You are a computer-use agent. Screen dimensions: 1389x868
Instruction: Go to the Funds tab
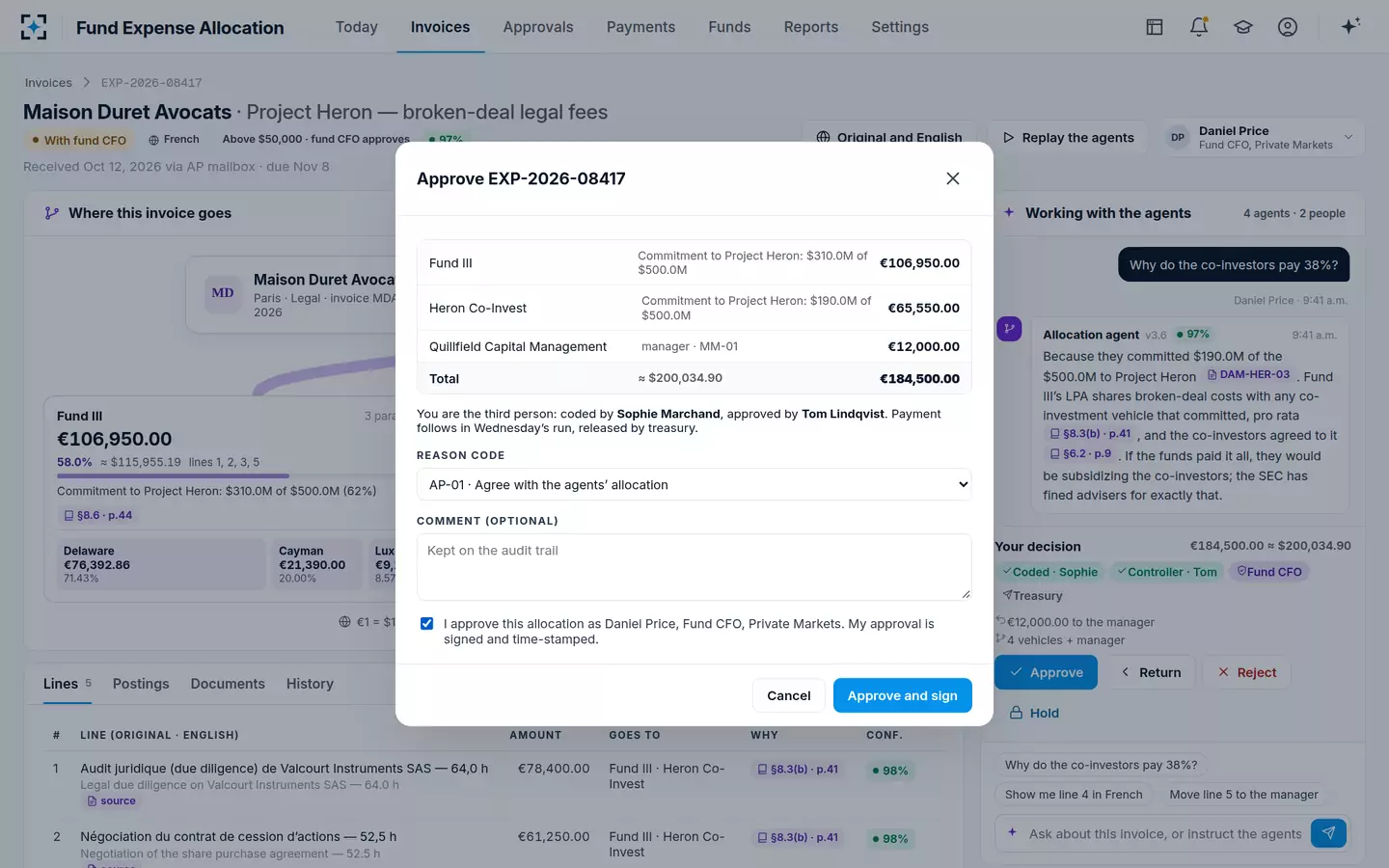coord(729,27)
